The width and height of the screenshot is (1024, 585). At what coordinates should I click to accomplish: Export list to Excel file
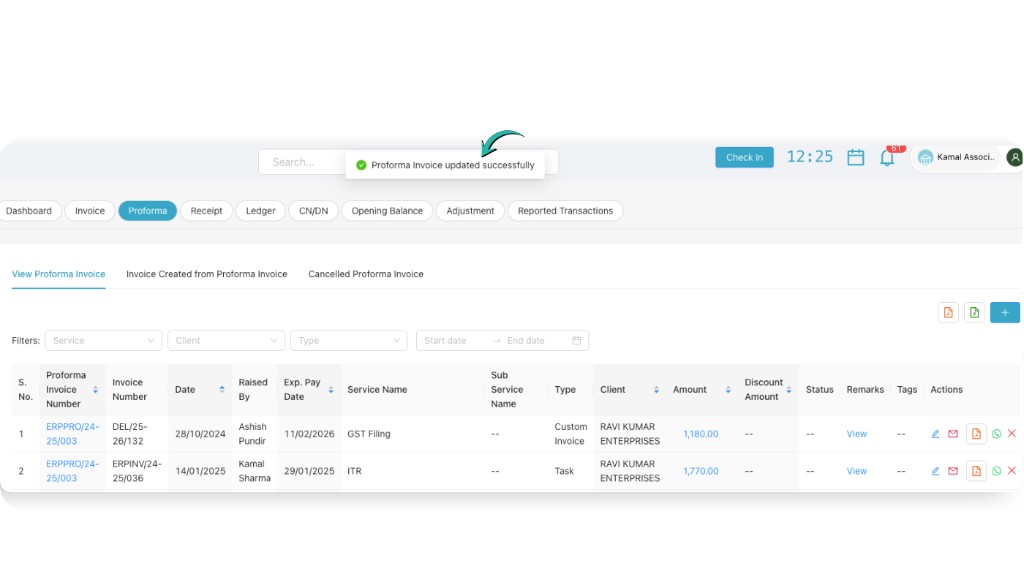(x=974, y=313)
